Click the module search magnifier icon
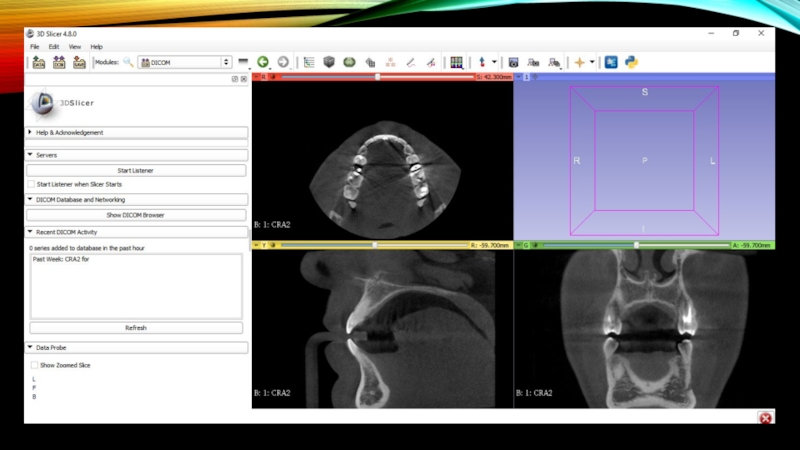The image size is (800, 450). (x=128, y=62)
